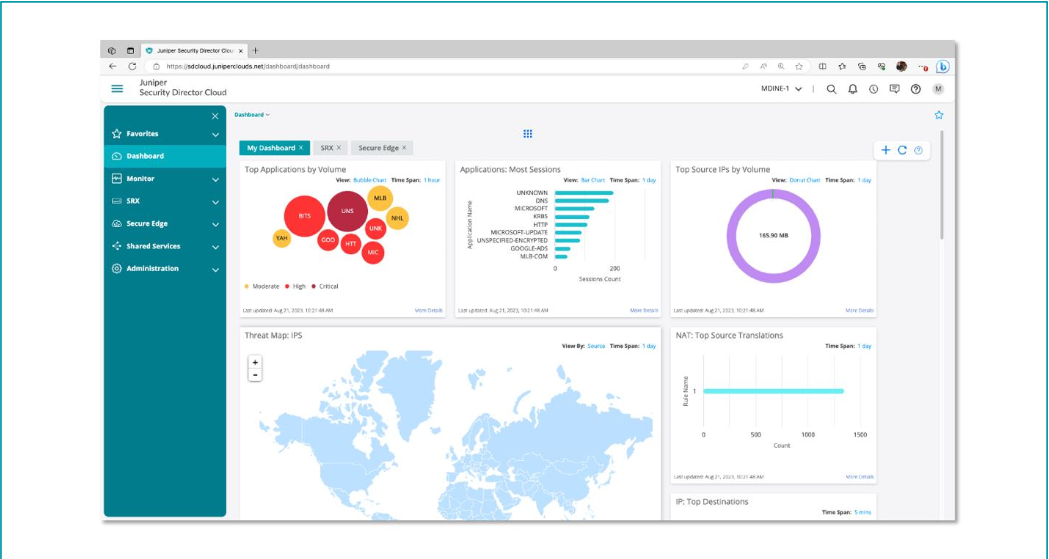The height and width of the screenshot is (559, 1049).
Task: Select the Secure Edge dashboard tab
Action: [x=378, y=148]
